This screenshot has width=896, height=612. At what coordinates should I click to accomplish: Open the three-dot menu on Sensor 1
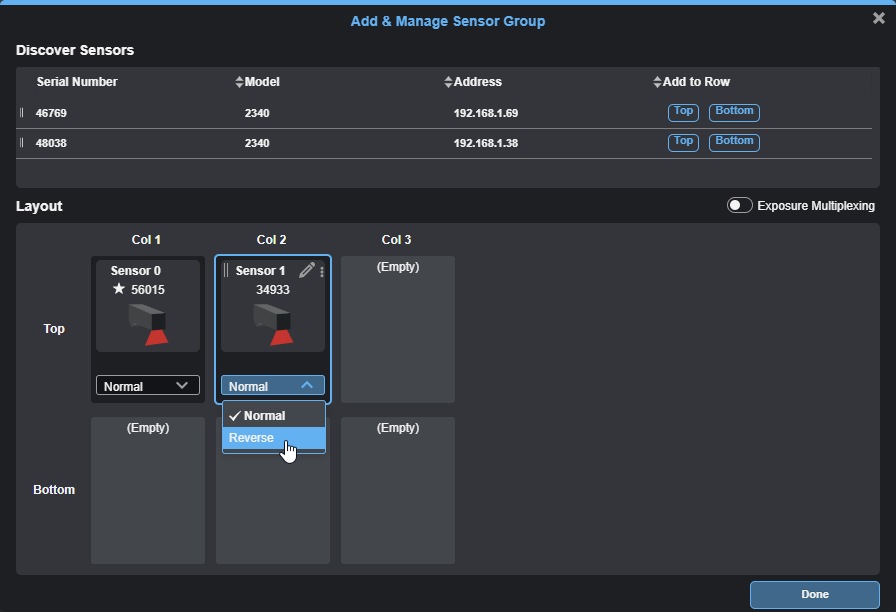click(x=322, y=271)
